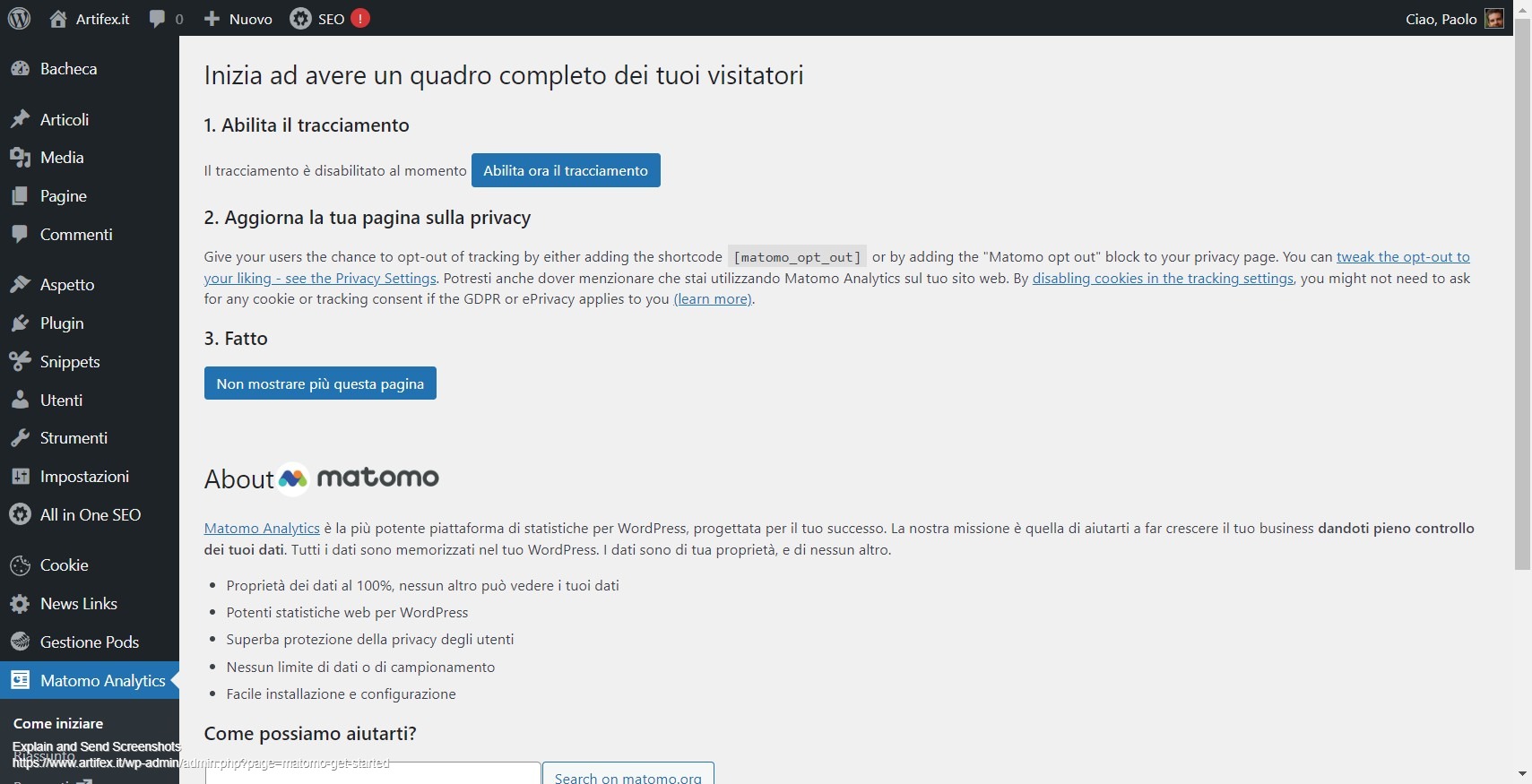Click the Media library icon
Viewport: 1532px width, 784px height.
point(20,158)
